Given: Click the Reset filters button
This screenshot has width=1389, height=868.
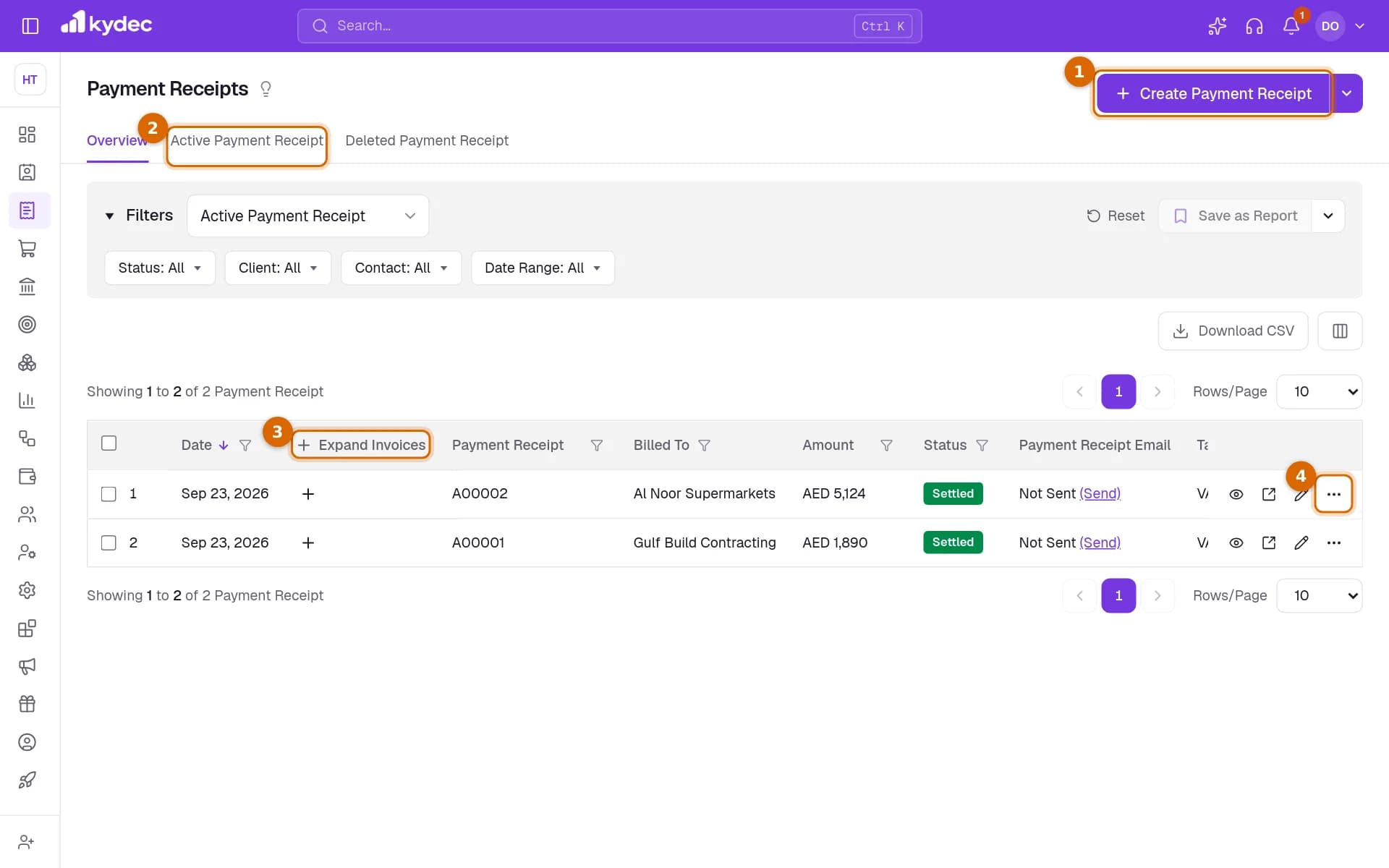Looking at the screenshot, I should 1116,216.
